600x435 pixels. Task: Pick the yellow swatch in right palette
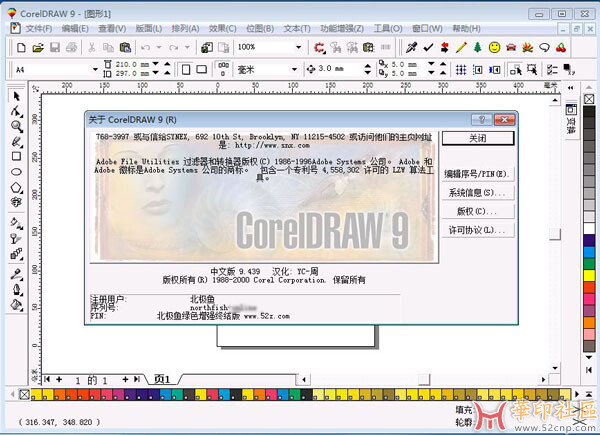(589, 275)
